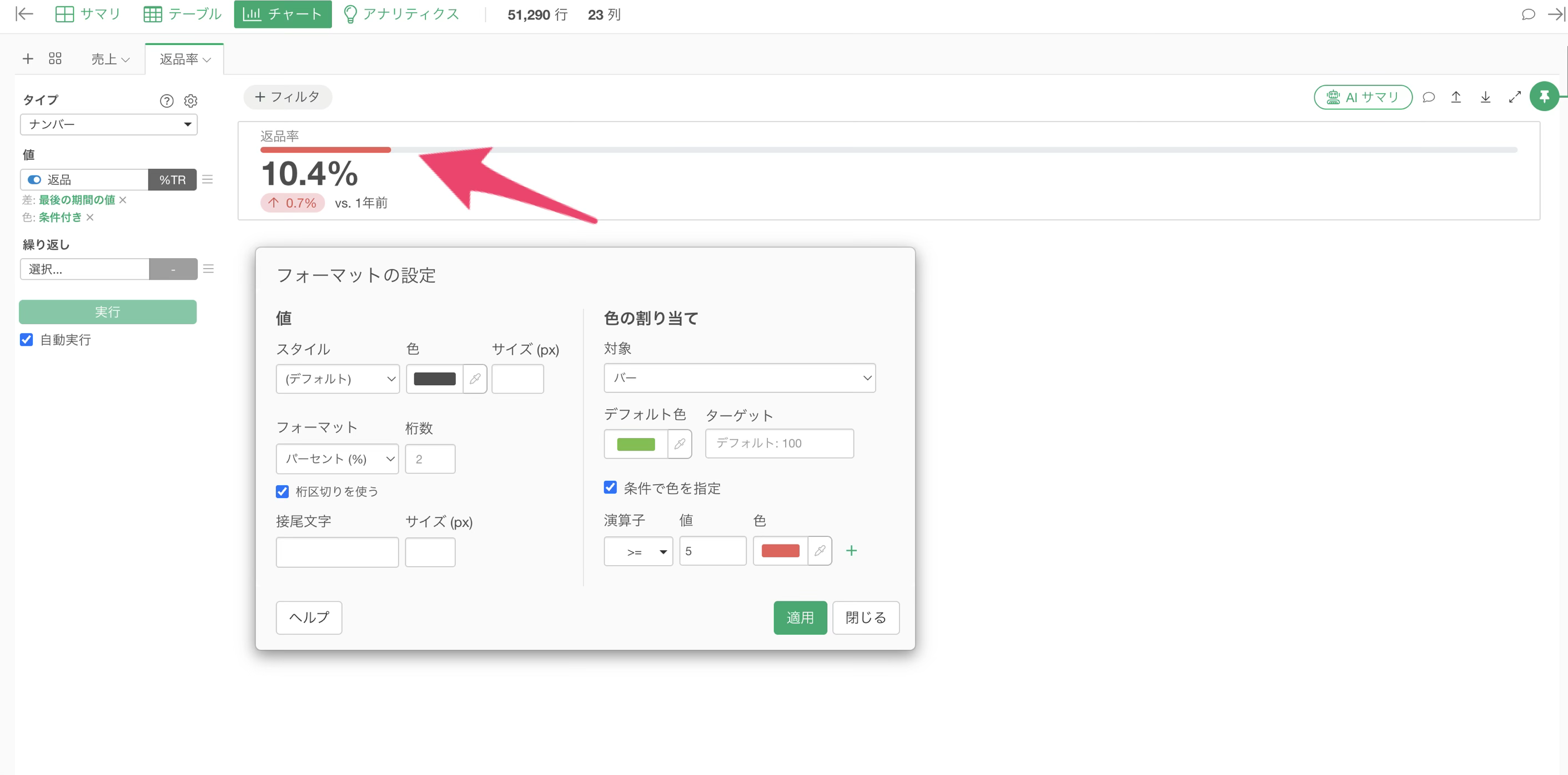The image size is (1568, 775).
Task: Expand chart to fullscreen icon
Action: pyautogui.click(x=1515, y=97)
